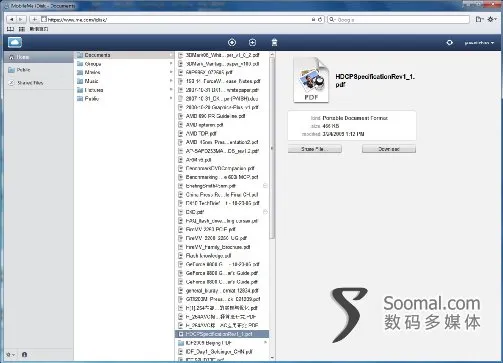Viewport: 503px width, 363px height.
Task: Select the AMD TDP.pdf file
Action: 222,134
